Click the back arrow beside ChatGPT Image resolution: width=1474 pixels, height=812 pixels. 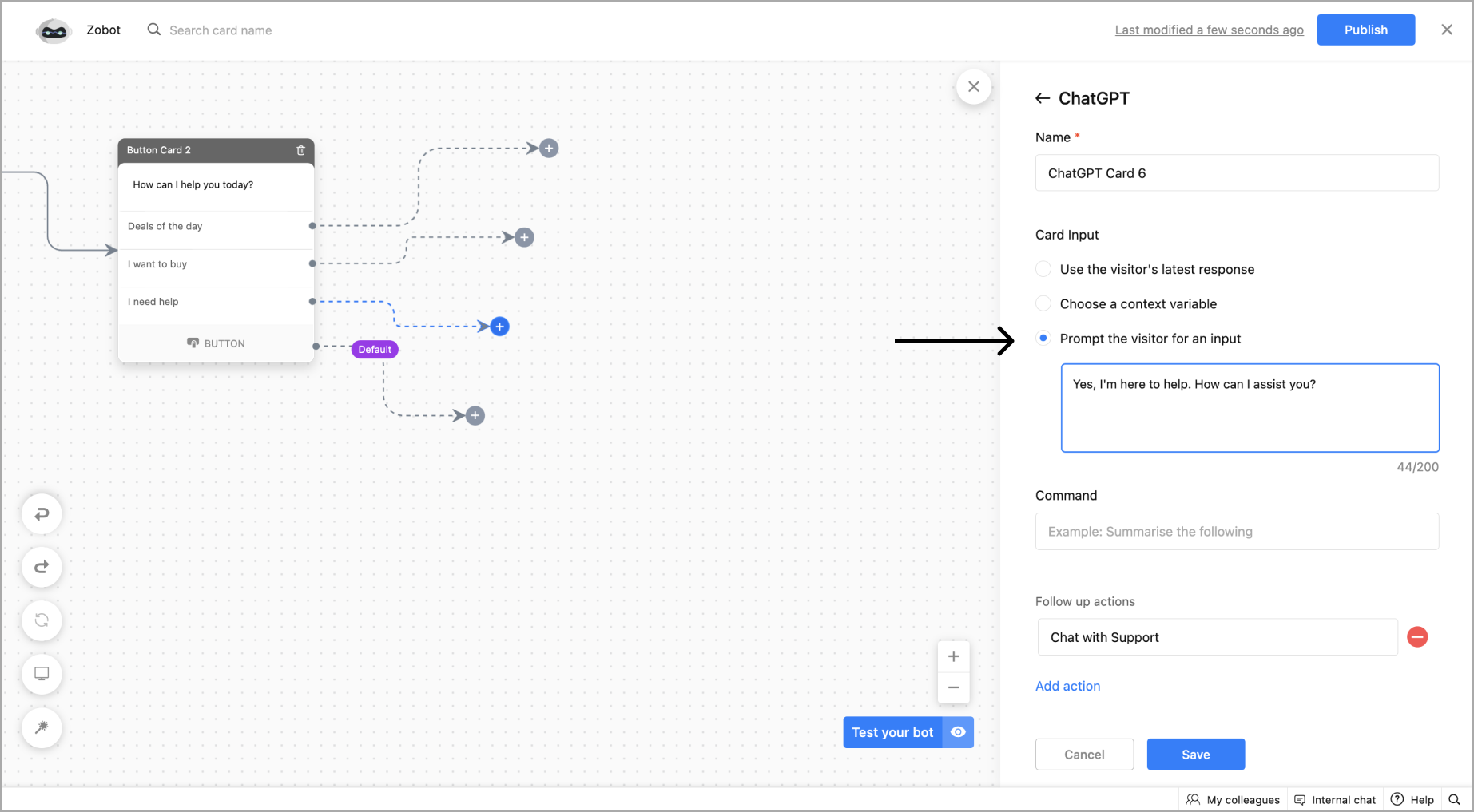tap(1043, 98)
